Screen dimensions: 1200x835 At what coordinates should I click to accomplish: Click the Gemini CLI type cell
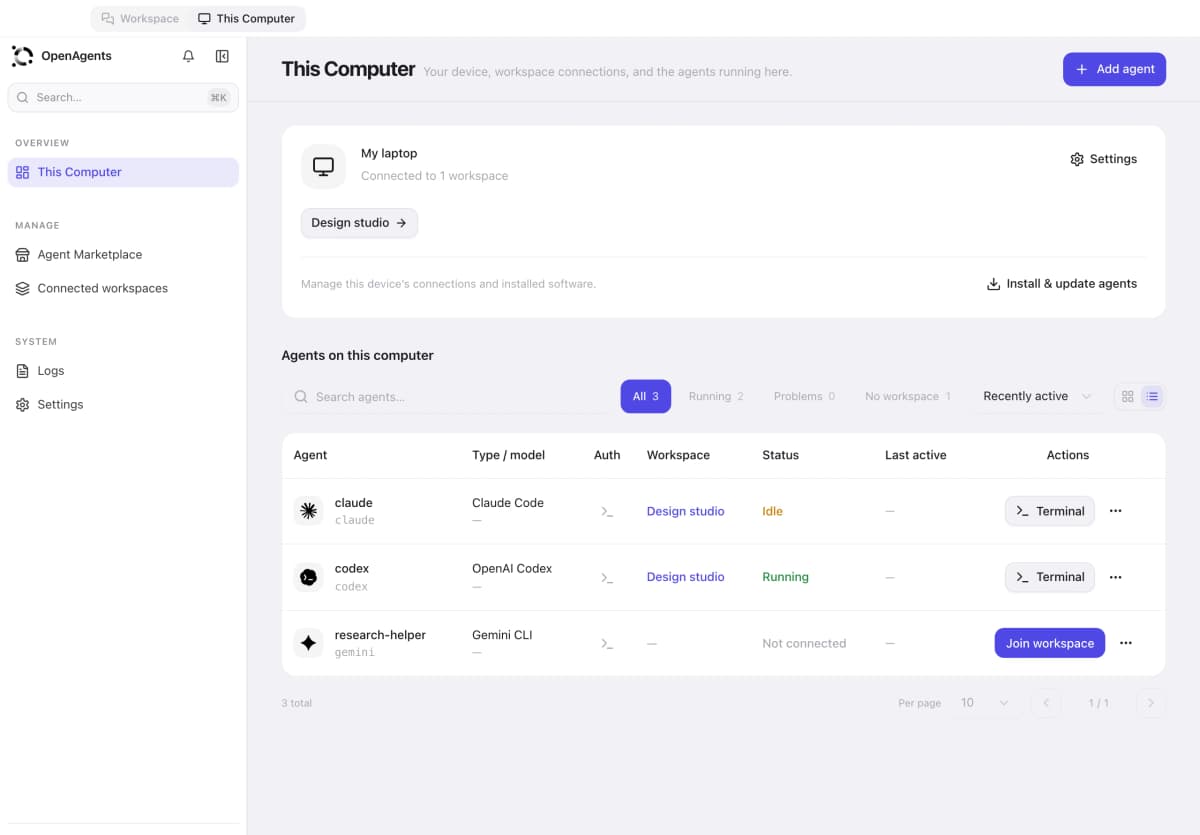tap(502, 635)
